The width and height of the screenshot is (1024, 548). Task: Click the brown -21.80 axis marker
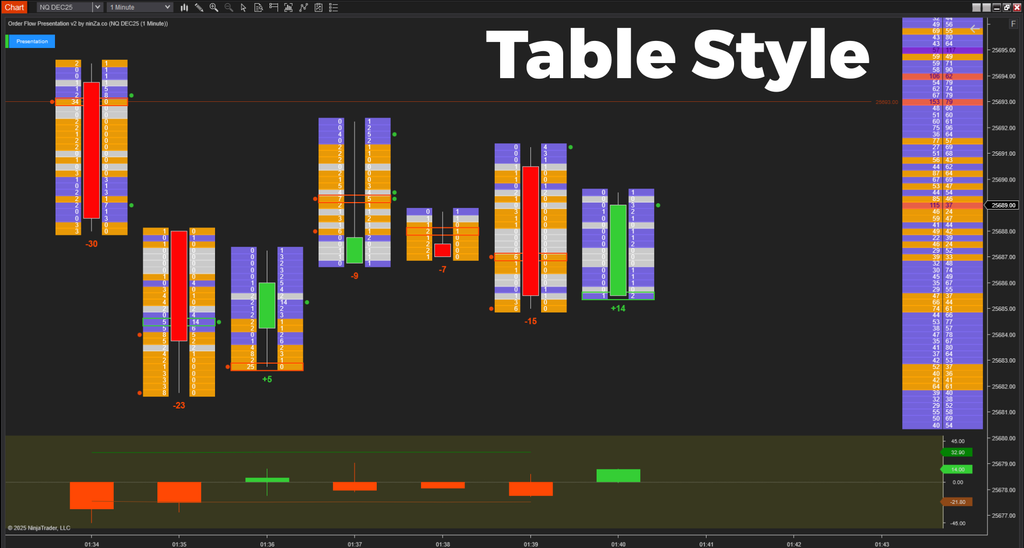click(957, 502)
